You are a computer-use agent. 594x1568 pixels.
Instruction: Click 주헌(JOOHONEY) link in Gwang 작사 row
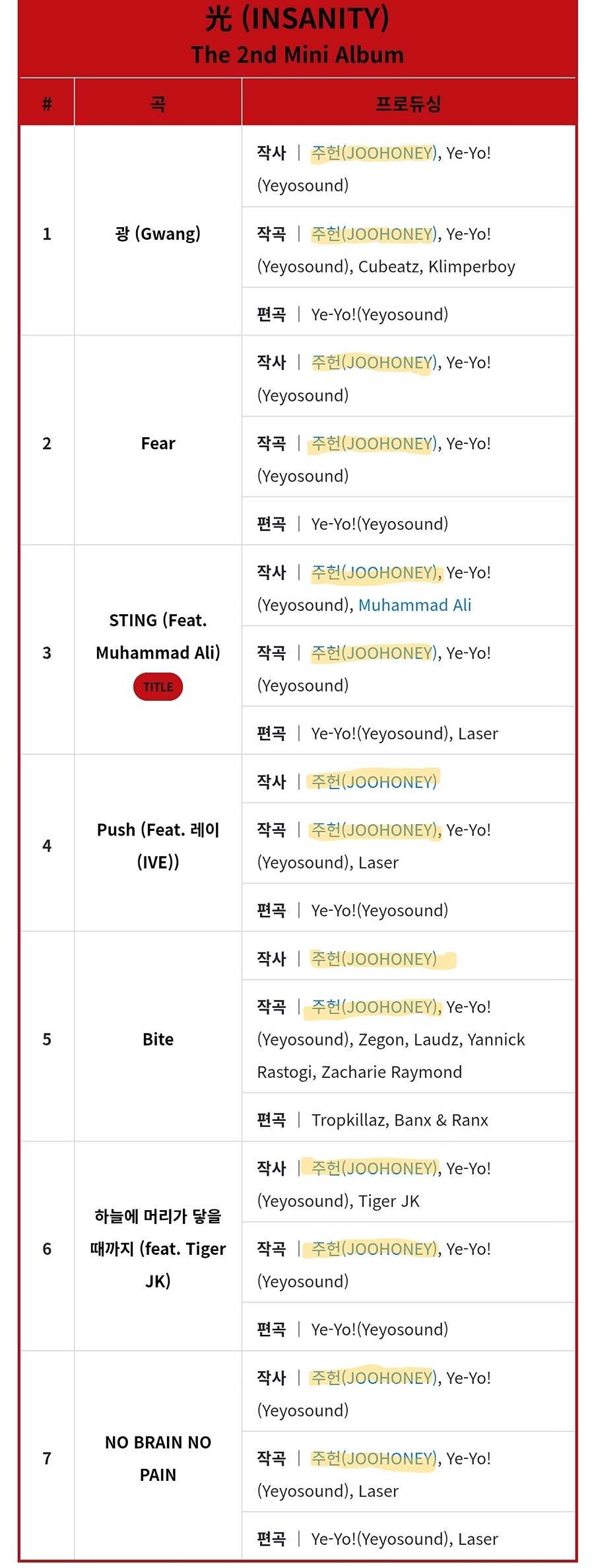pos(374,153)
